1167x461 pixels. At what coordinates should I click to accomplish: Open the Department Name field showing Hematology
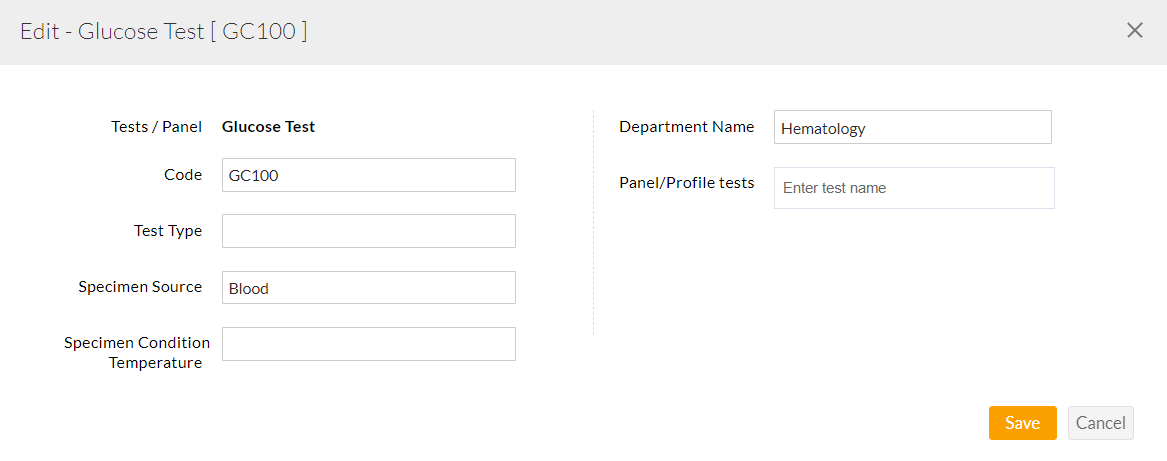(912, 128)
